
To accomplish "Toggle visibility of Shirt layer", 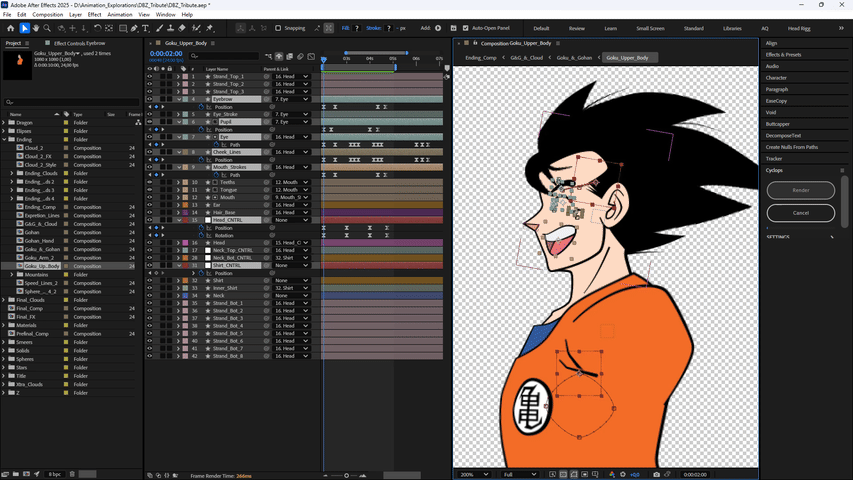I will tap(150, 281).
